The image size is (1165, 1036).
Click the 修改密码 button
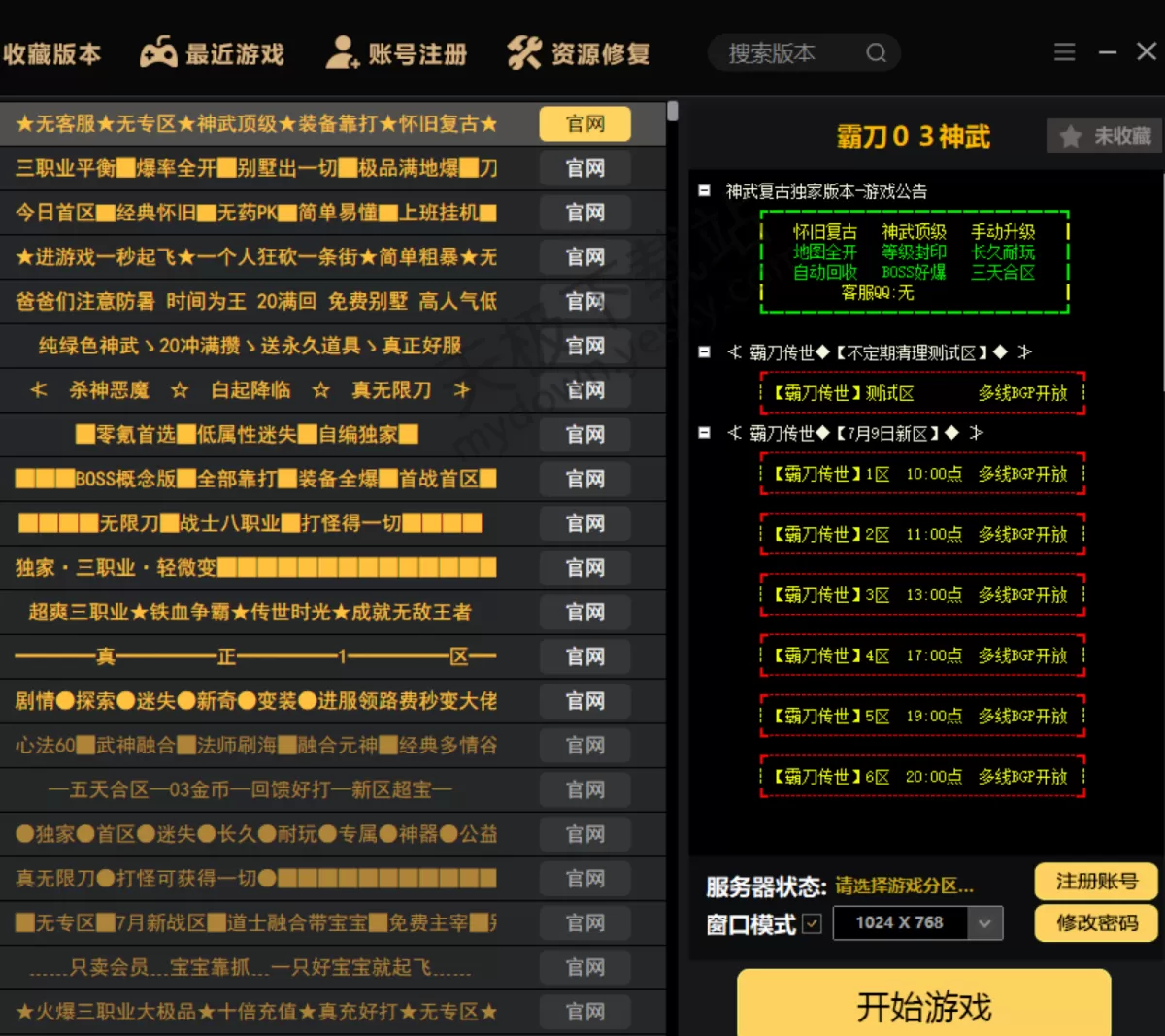(1096, 923)
